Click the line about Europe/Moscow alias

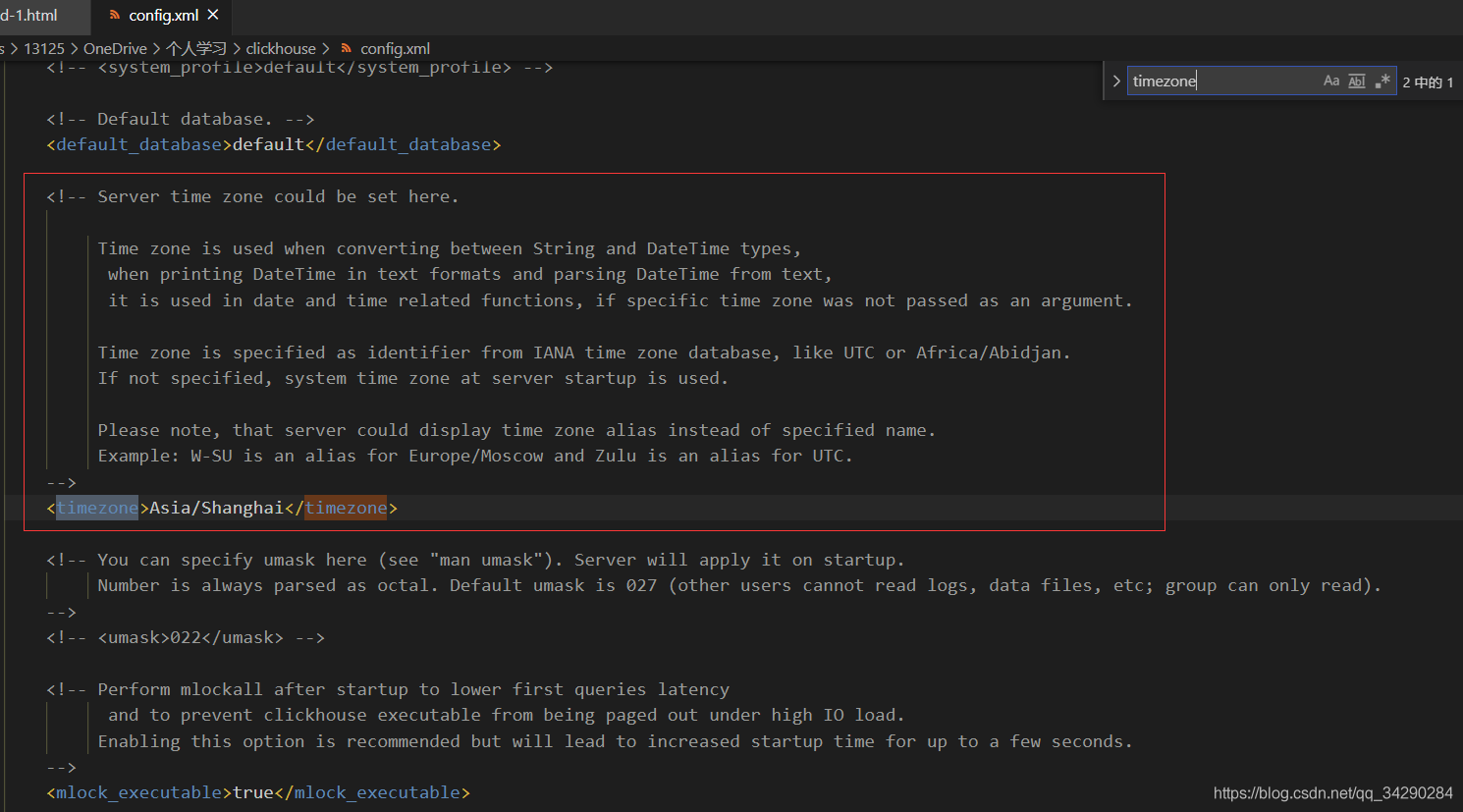[475, 456]
